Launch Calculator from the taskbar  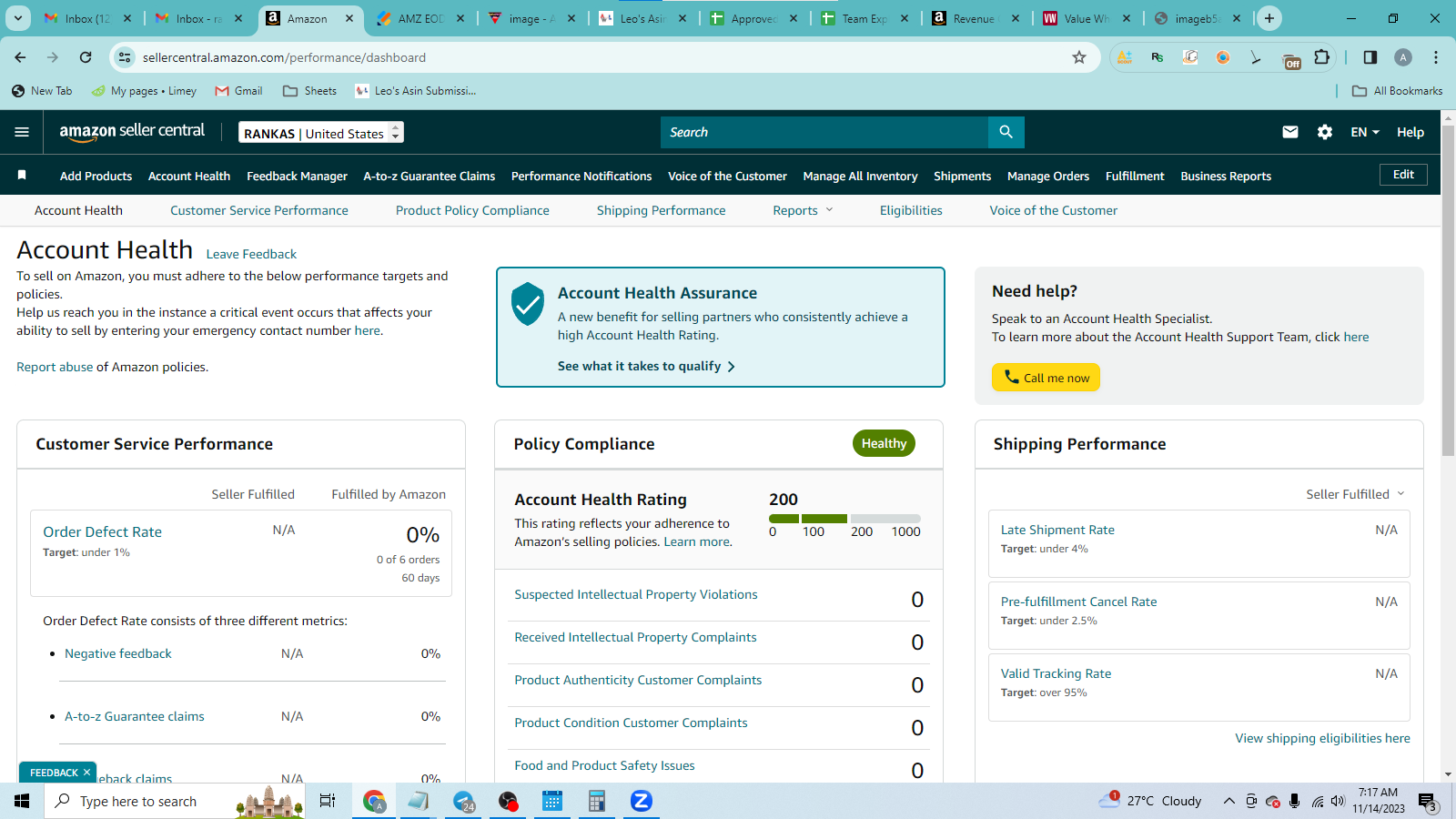coord(597,801)
